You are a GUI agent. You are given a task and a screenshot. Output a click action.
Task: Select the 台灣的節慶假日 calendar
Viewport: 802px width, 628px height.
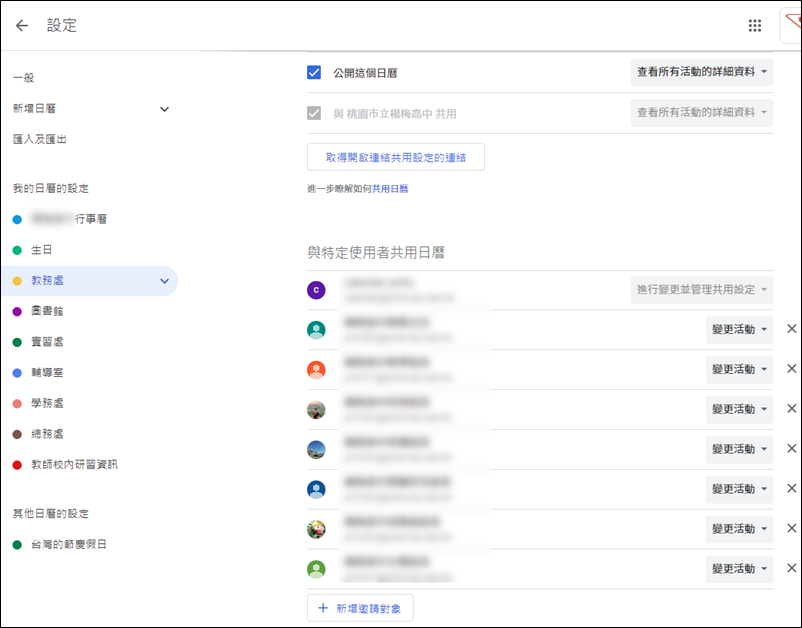tap(69, 544)
